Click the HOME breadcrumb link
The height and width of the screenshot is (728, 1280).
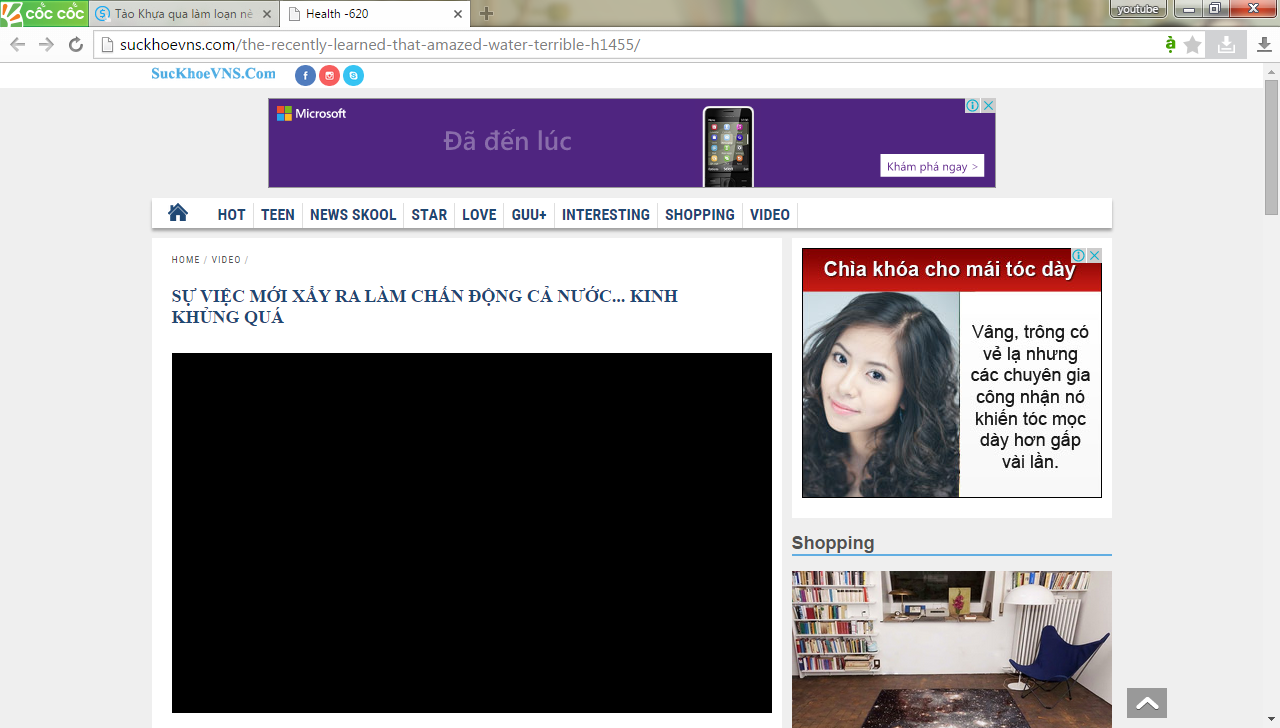coord(186,260)
